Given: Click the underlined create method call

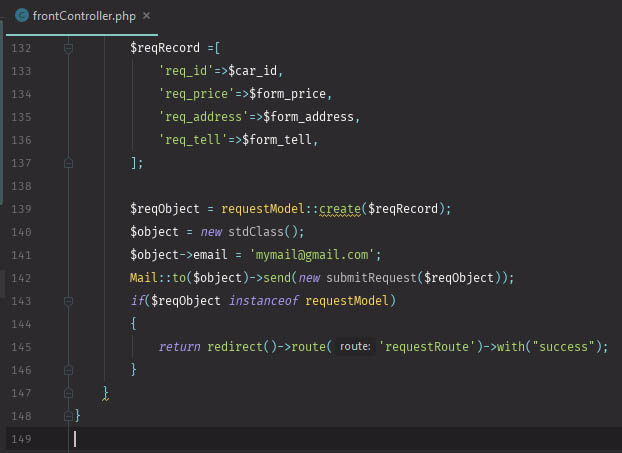Looking at the screenshot, I should click(x=340, y=208).
